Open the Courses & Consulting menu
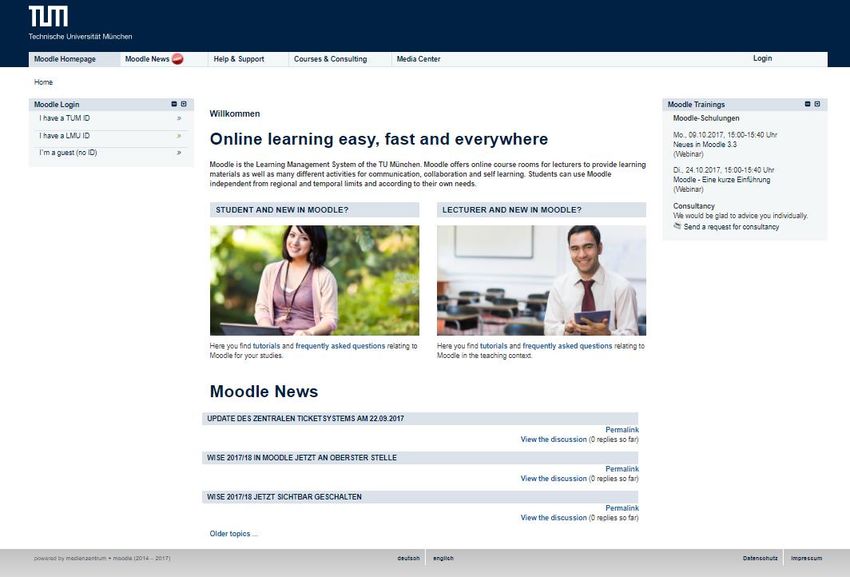Image resolution: width=850 pixels, height=577 pixels. point(330,59)
